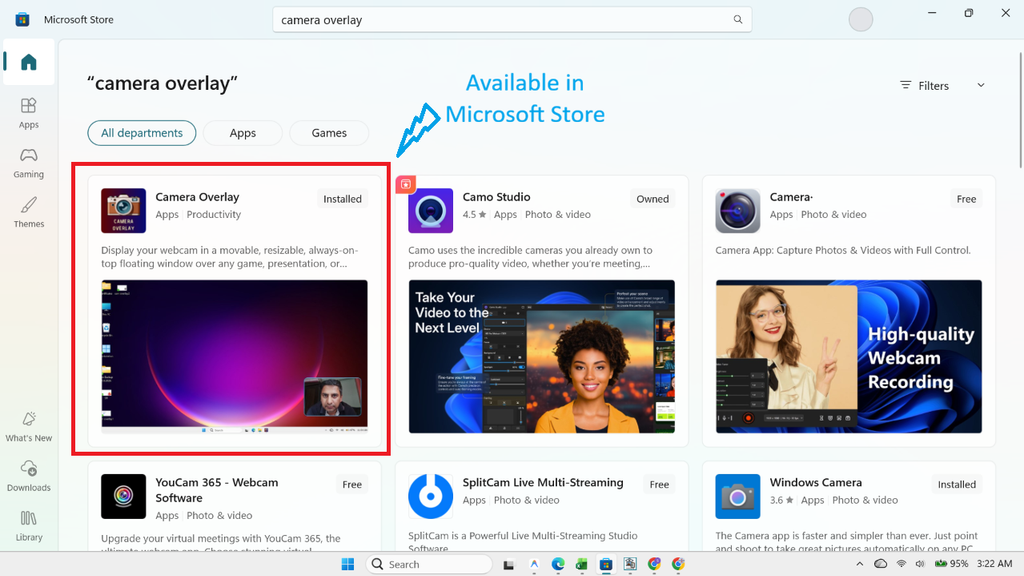This screenshot has height=576, width=1024.
Task: Open What's New in sidebar
Action: click(x=29, y=426)
